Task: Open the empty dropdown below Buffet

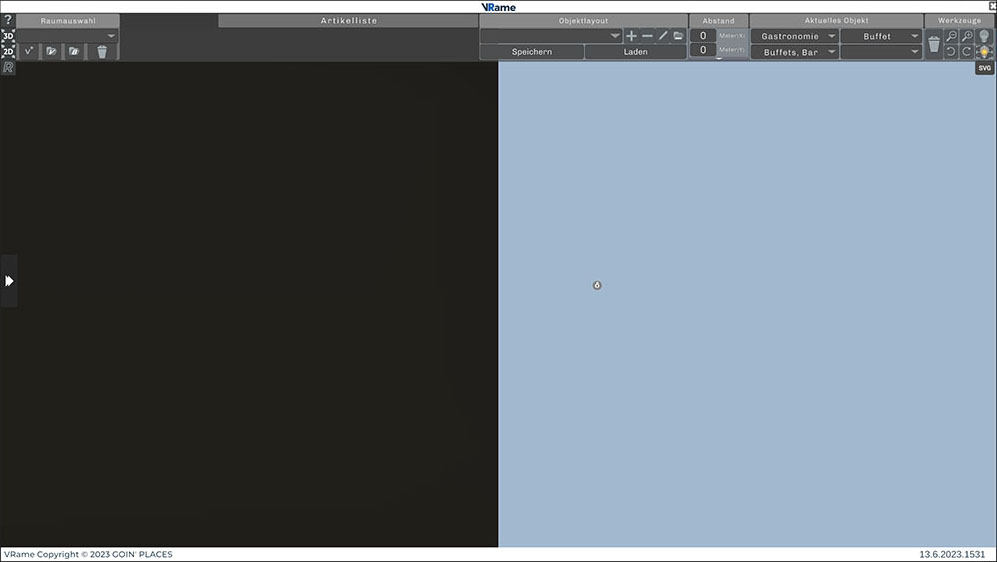Action: [x=881, y=52]
